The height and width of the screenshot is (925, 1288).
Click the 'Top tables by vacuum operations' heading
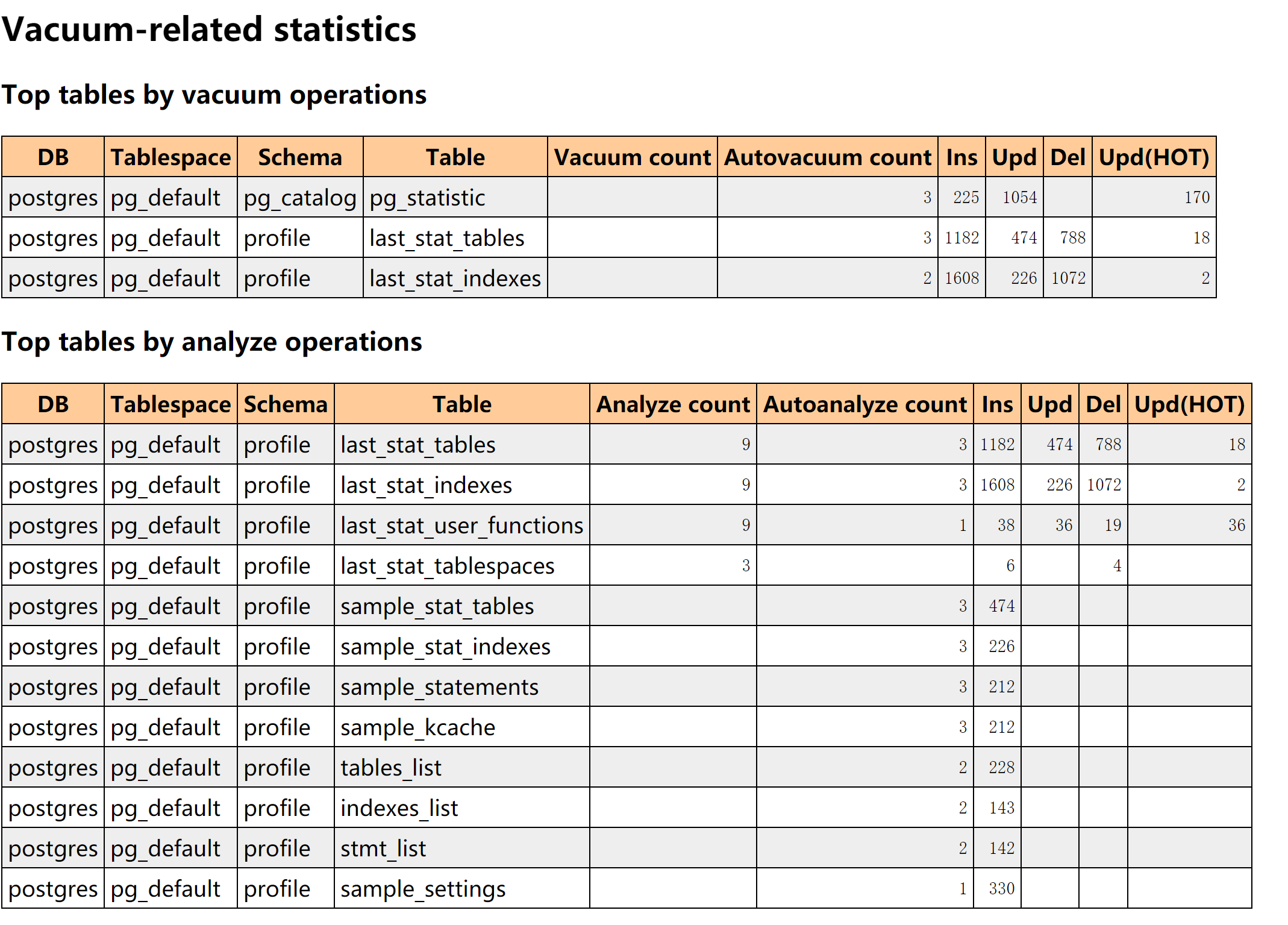[214, 95]
